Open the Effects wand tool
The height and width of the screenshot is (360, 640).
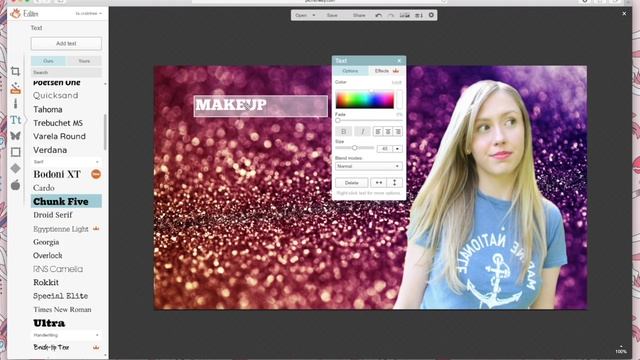(16, 88)
